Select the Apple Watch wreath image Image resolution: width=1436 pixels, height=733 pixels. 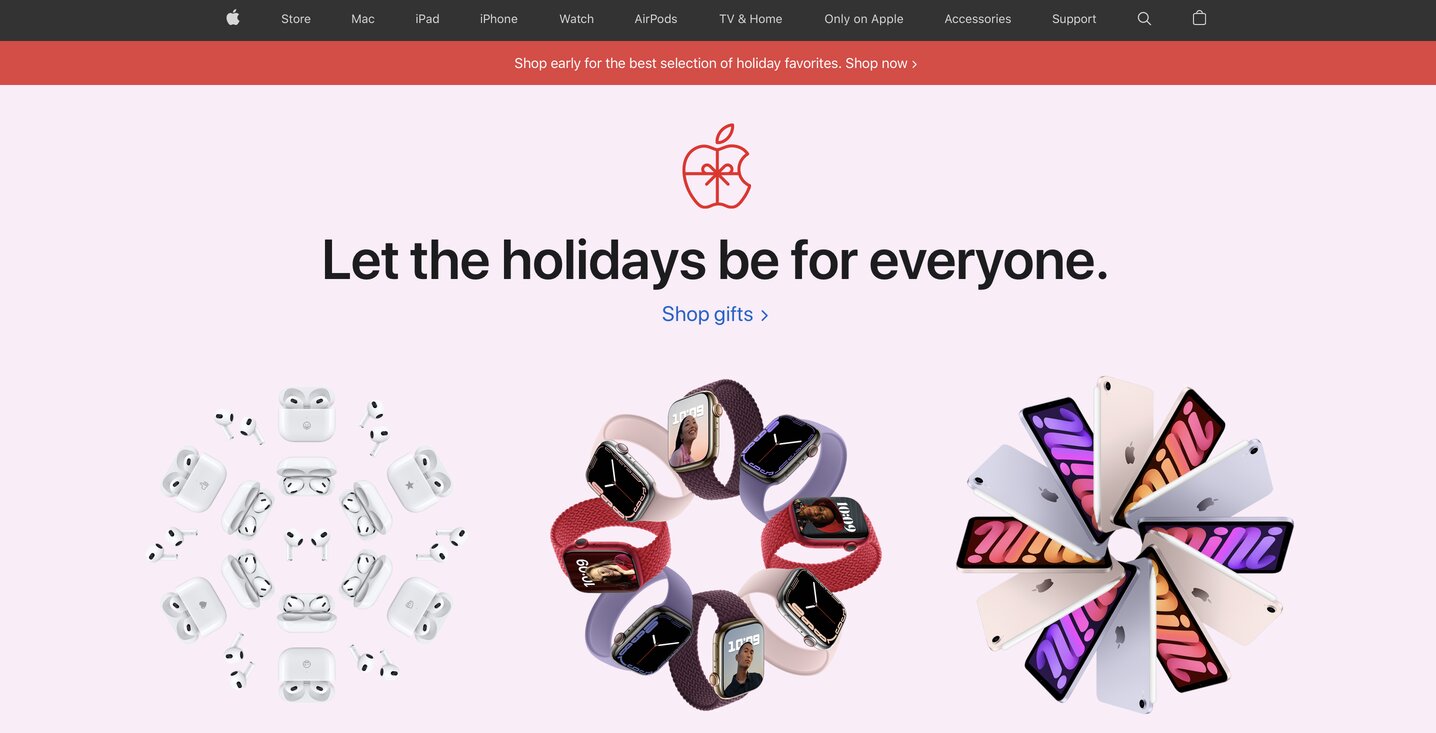point(716,544)
